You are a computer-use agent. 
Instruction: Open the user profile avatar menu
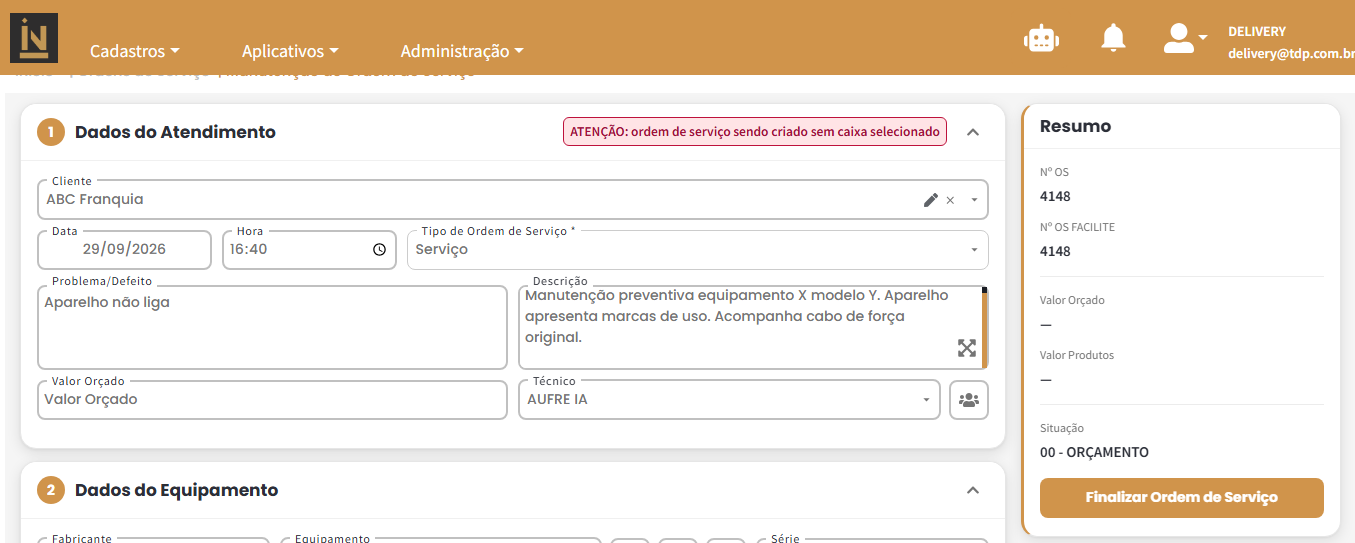click(x=1185, y=38)
